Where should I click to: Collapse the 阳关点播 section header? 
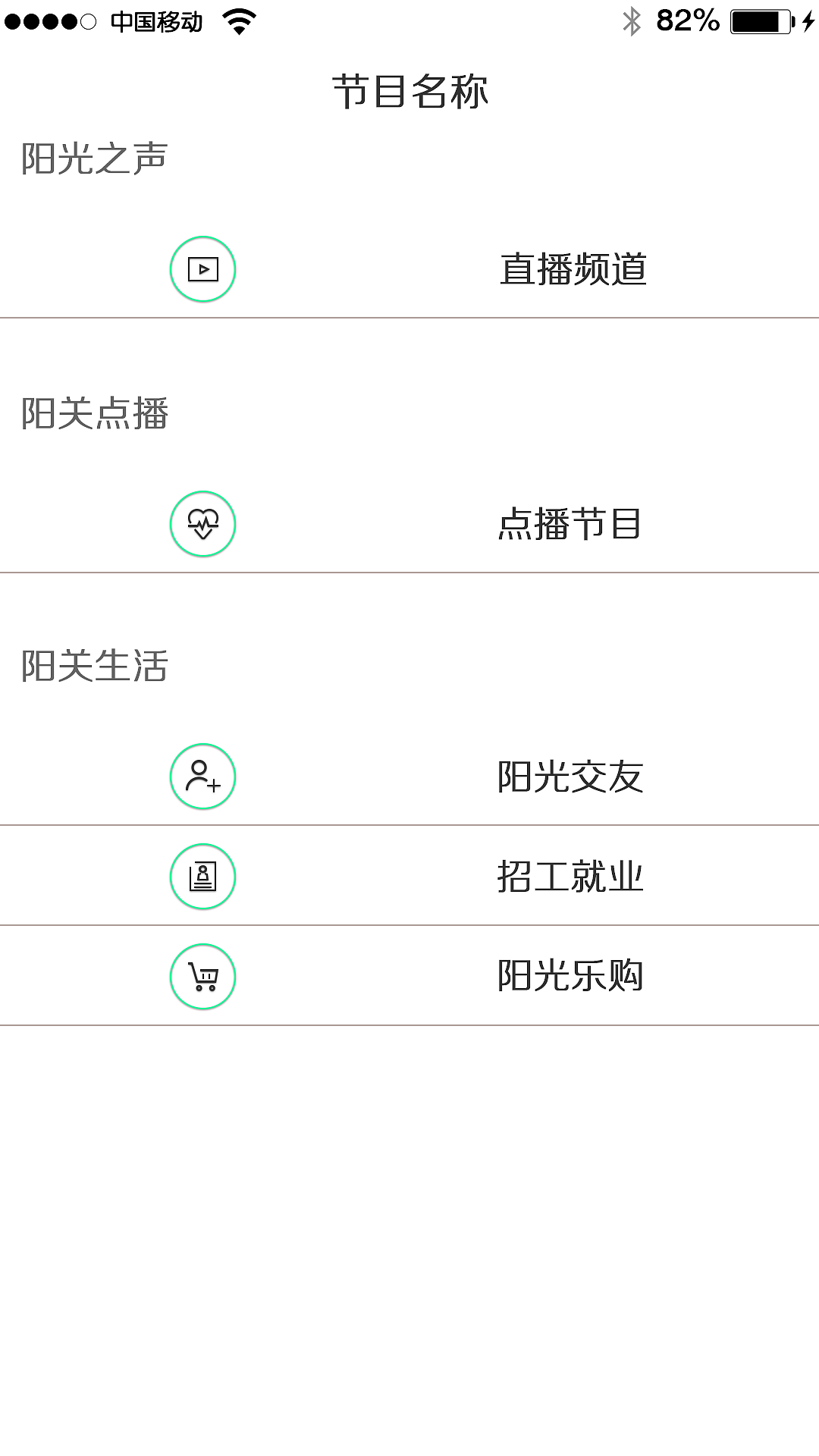coord(93,412)
